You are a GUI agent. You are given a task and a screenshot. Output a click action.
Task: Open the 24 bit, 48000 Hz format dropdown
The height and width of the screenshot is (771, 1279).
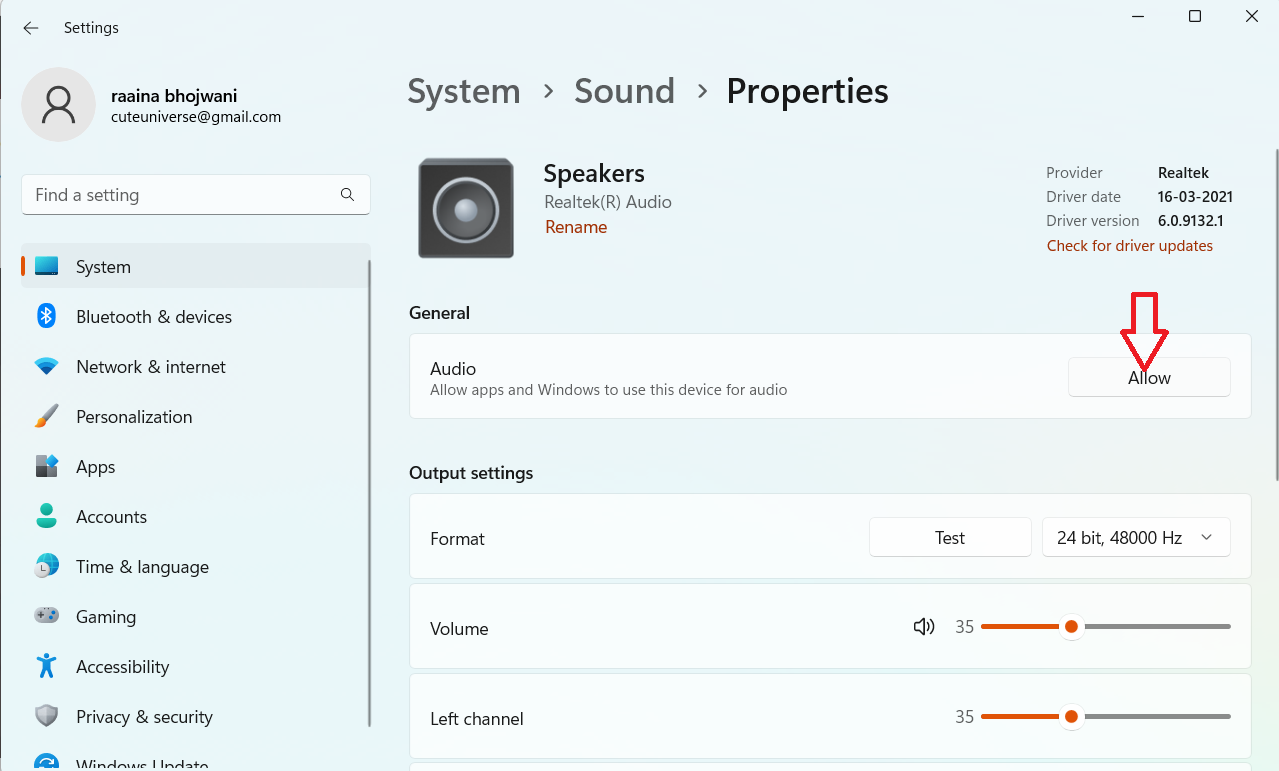(x=1136, y=538)
